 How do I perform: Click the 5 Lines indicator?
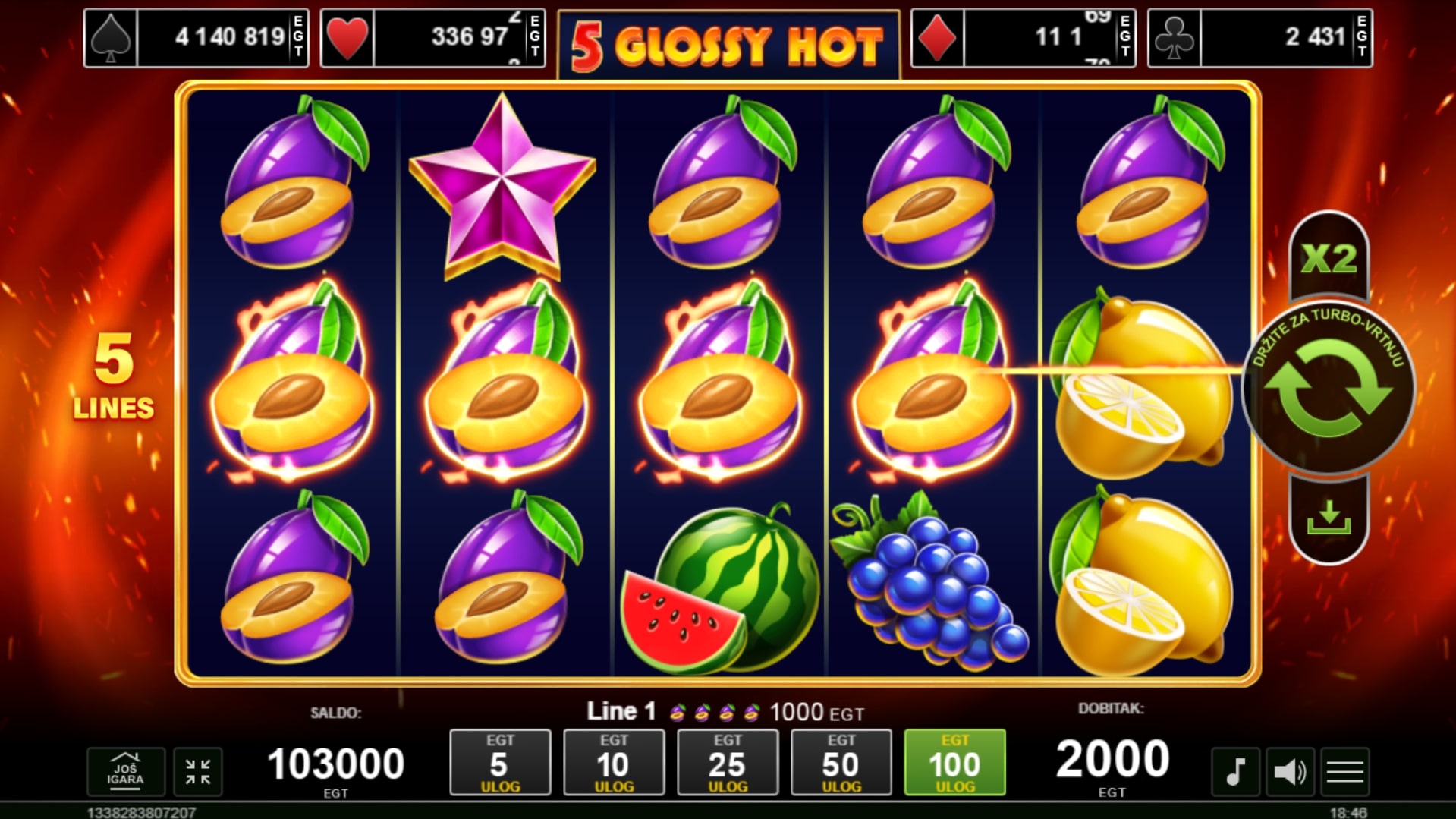tap(114, 377)
